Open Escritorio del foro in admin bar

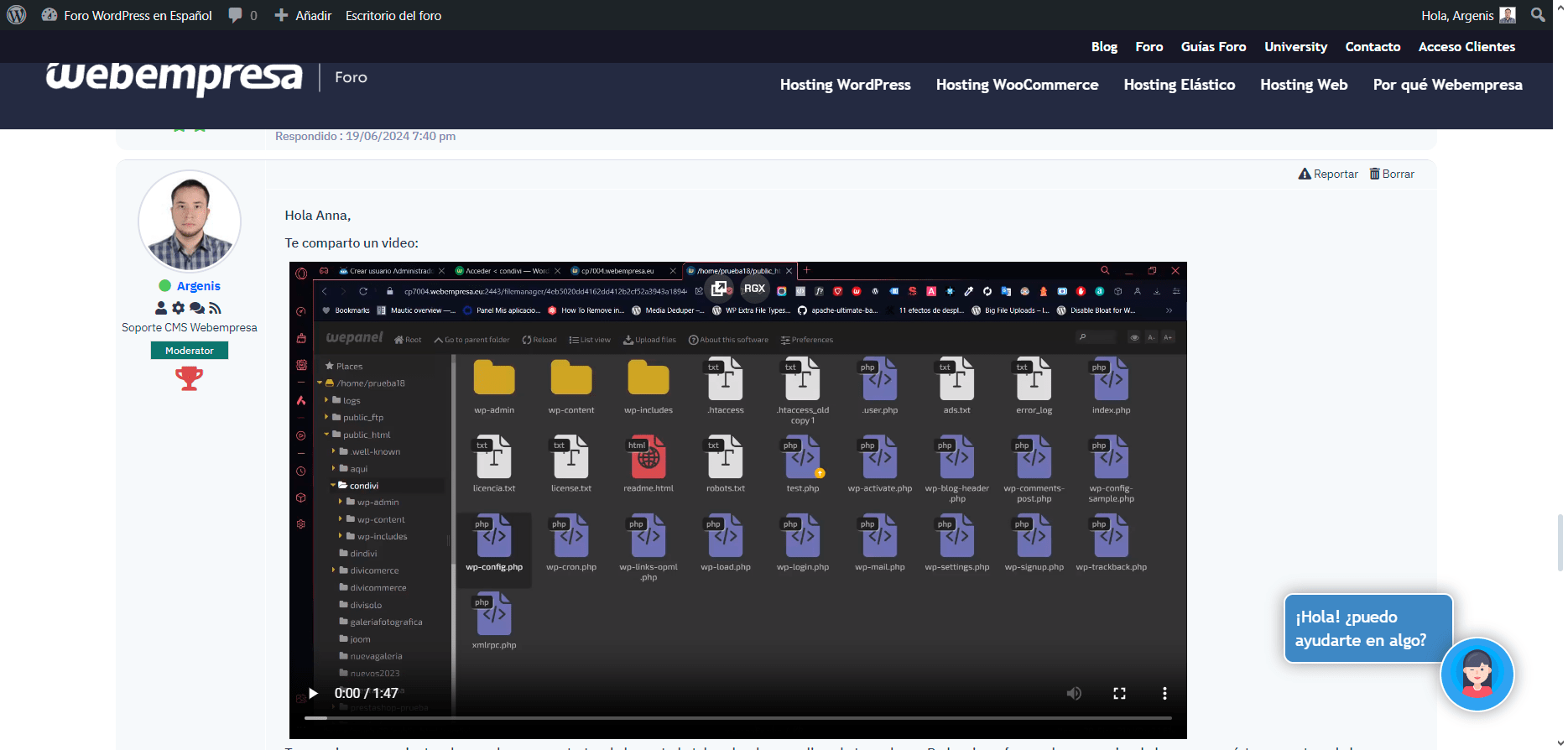(x=393, y=15)
